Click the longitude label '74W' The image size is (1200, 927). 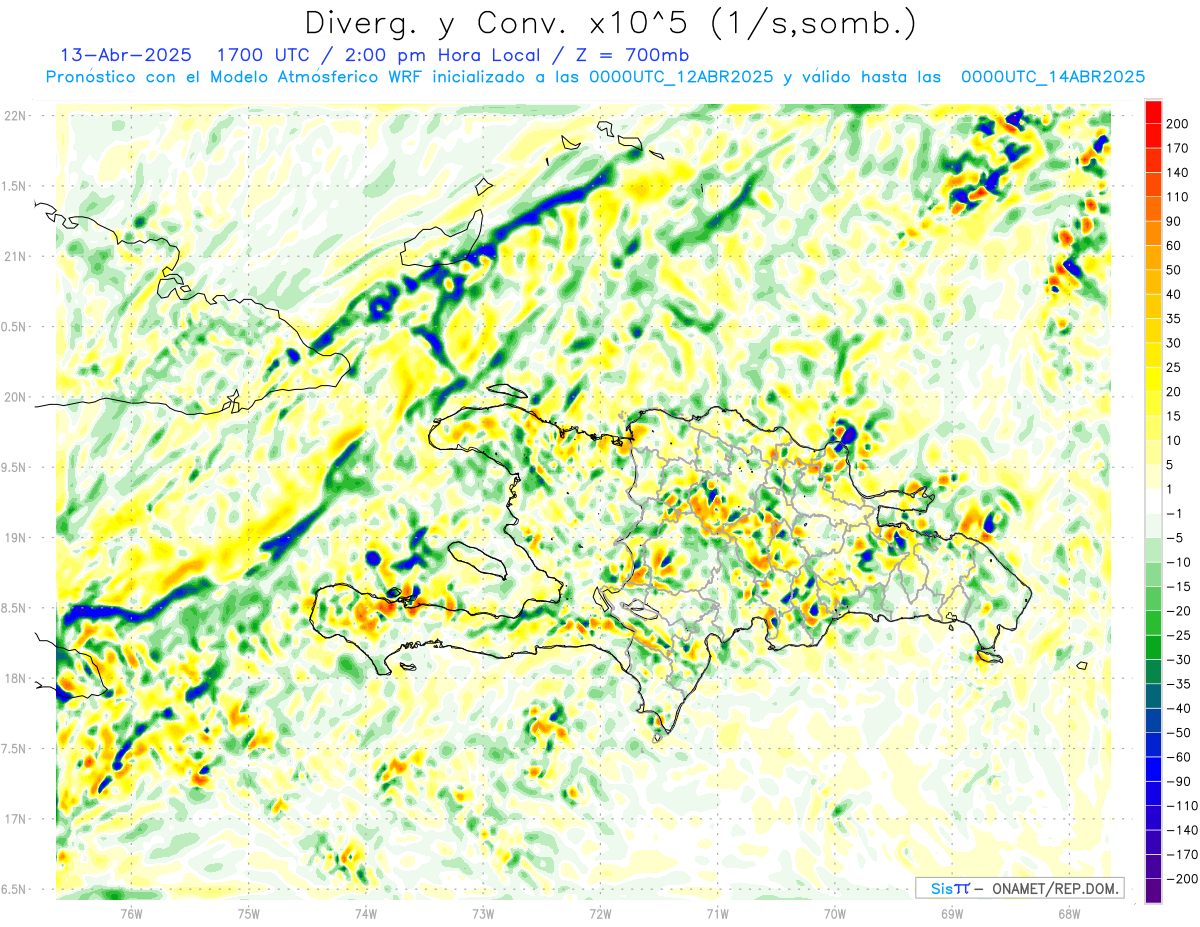click(366, 913)
